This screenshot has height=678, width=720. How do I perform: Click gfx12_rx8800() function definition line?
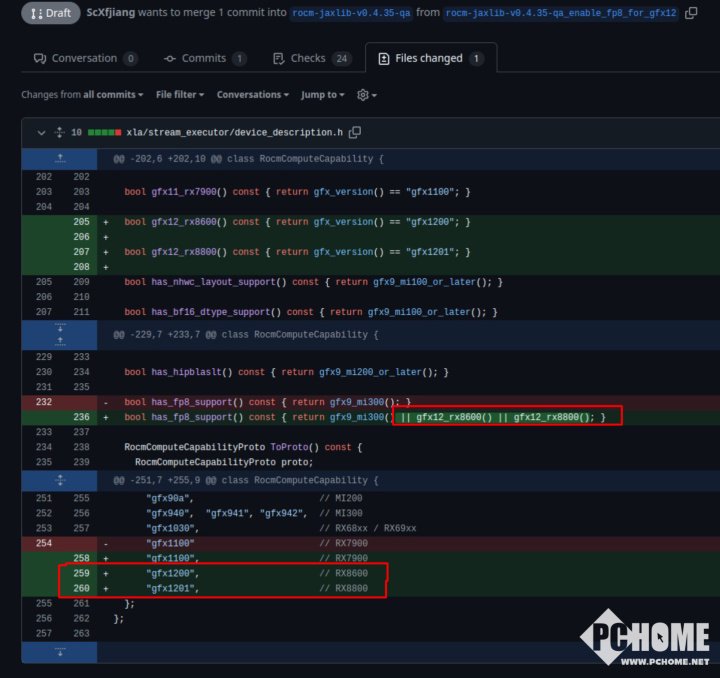297,252
